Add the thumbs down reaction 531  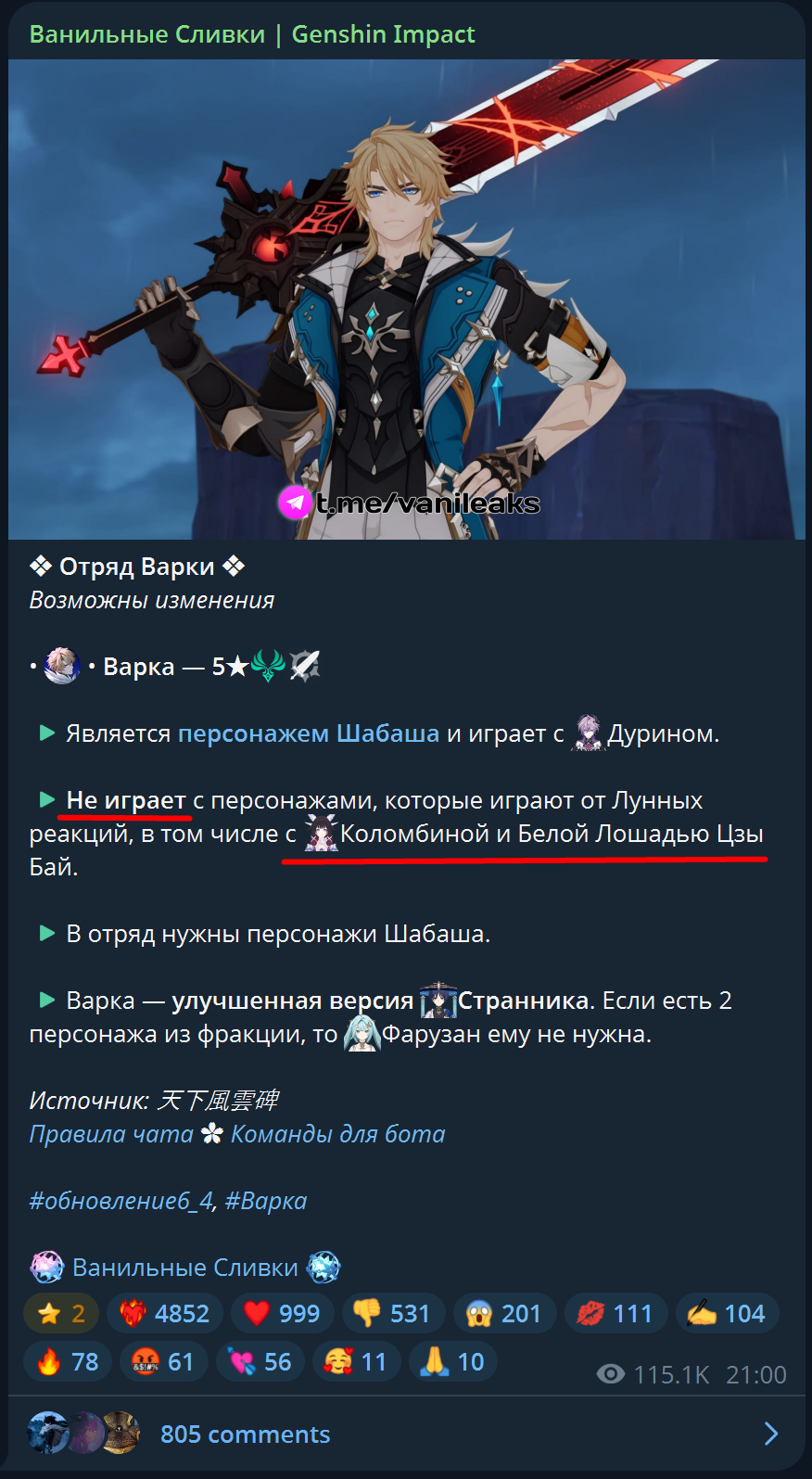393,1313
